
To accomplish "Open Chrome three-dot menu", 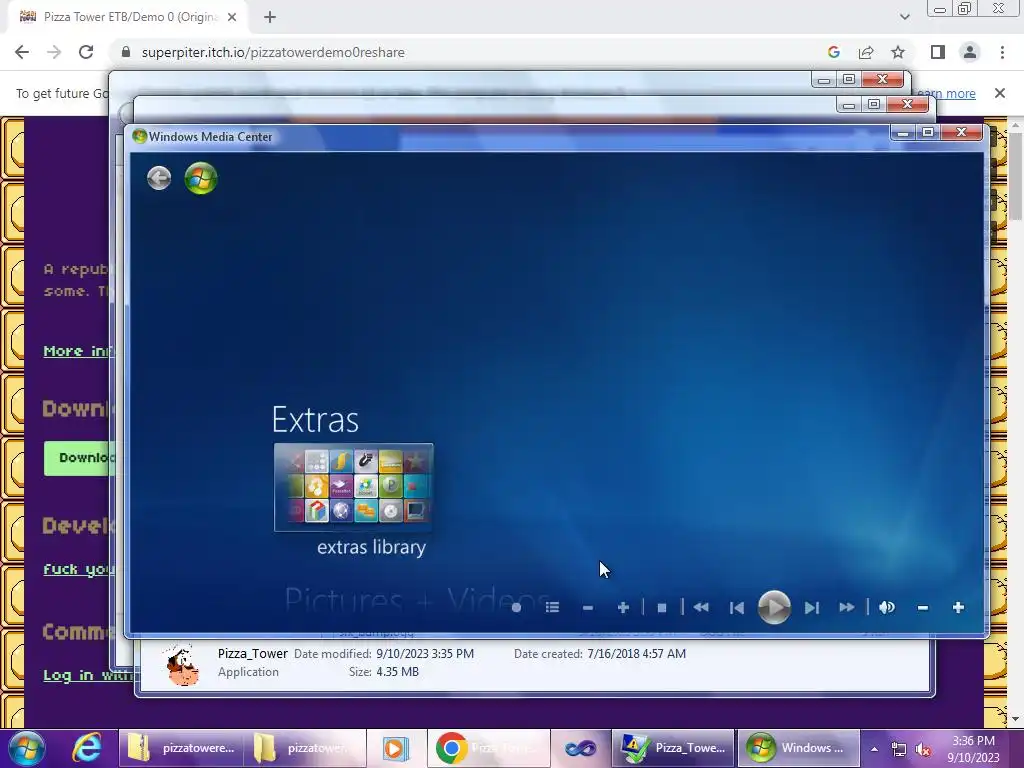I will pos(1002,52).
